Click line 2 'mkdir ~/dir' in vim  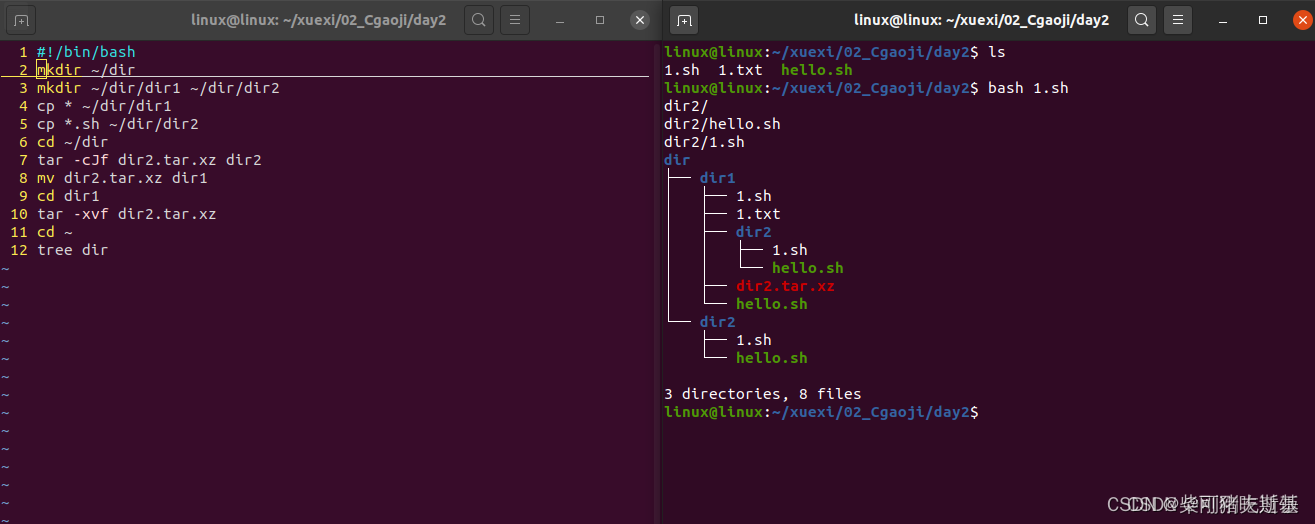86,70
